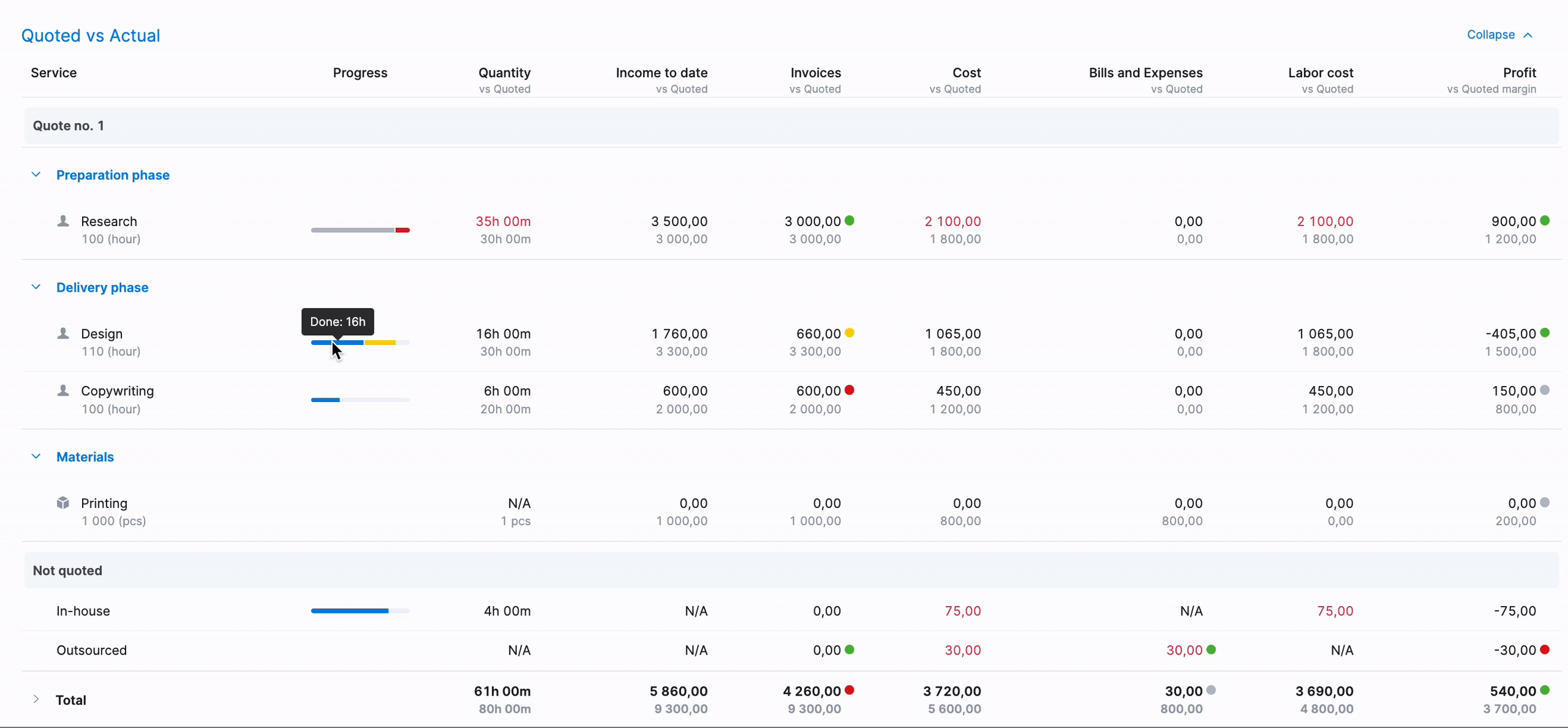This screenshot has height=728, width=1568.
Task: Click the Income to date column header
Action: coord(661,73)
